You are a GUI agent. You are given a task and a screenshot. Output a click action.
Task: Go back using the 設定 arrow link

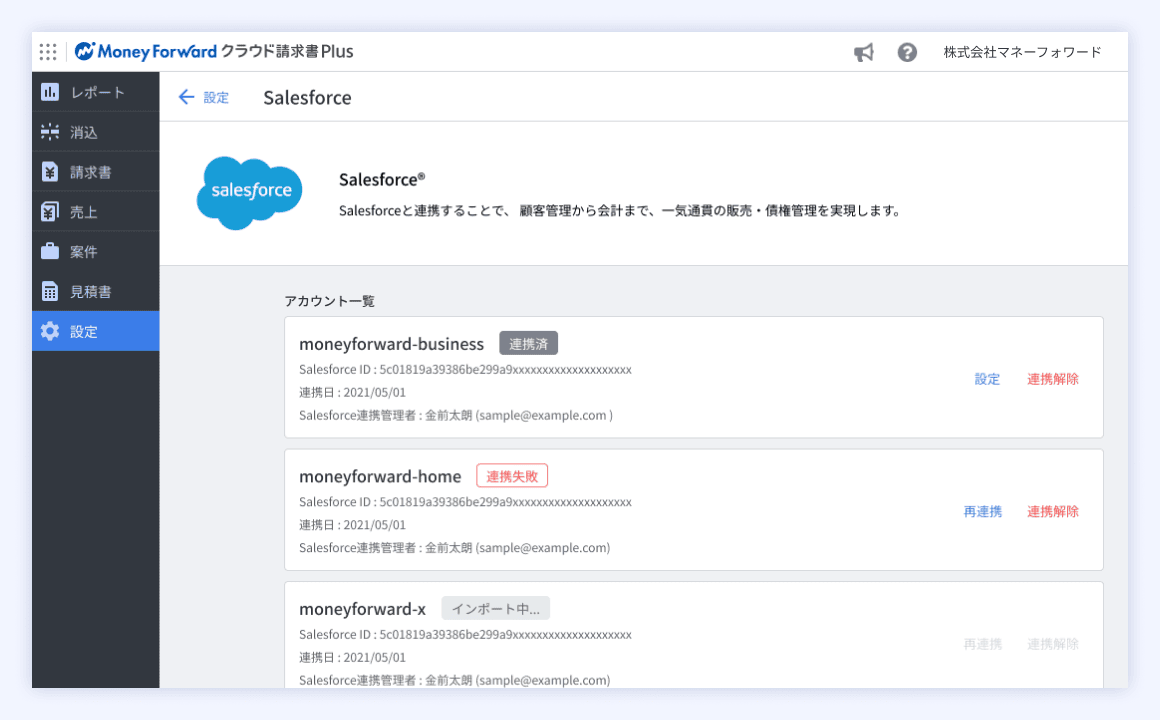(203, 97)
